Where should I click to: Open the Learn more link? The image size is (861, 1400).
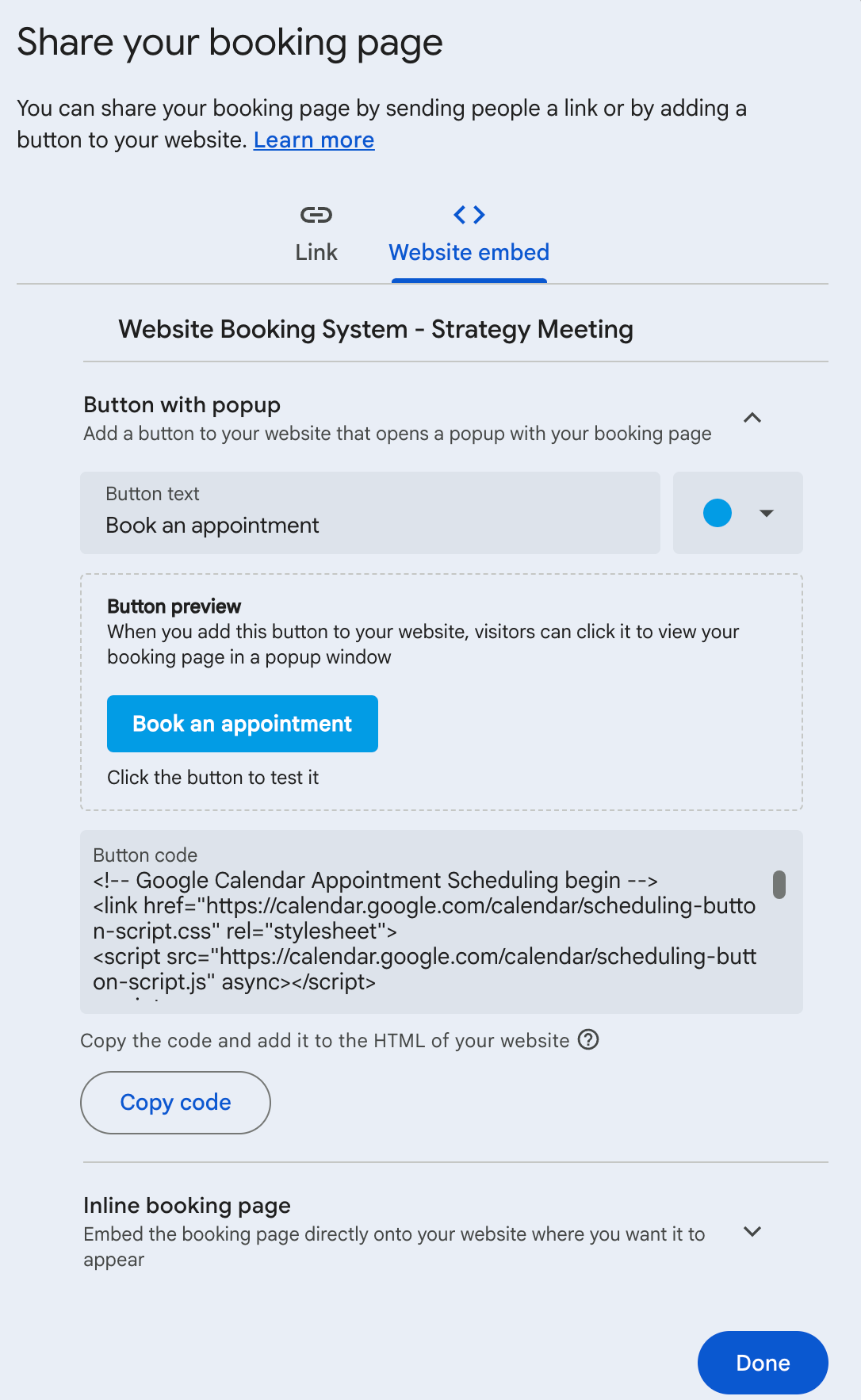tap(313, 140)
